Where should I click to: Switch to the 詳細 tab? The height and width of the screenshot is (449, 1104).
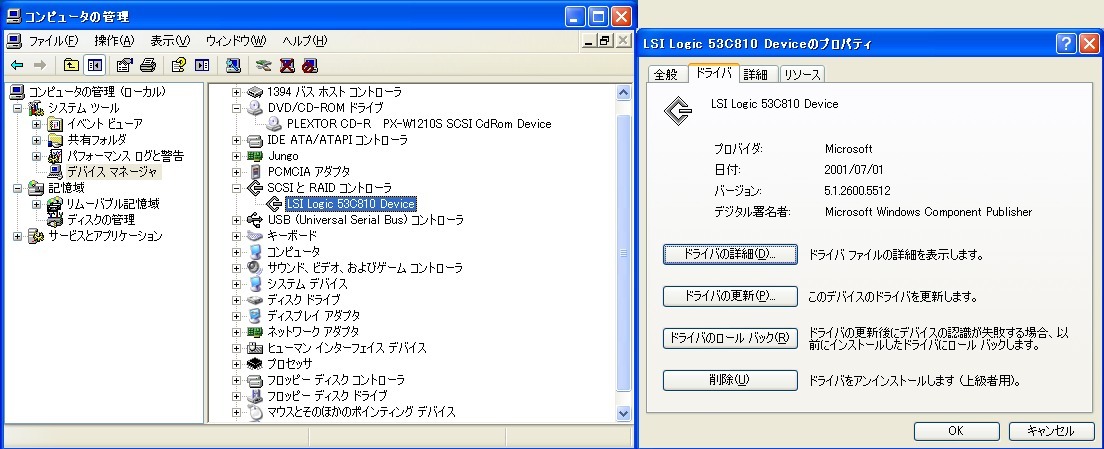[x=758, y=74]
